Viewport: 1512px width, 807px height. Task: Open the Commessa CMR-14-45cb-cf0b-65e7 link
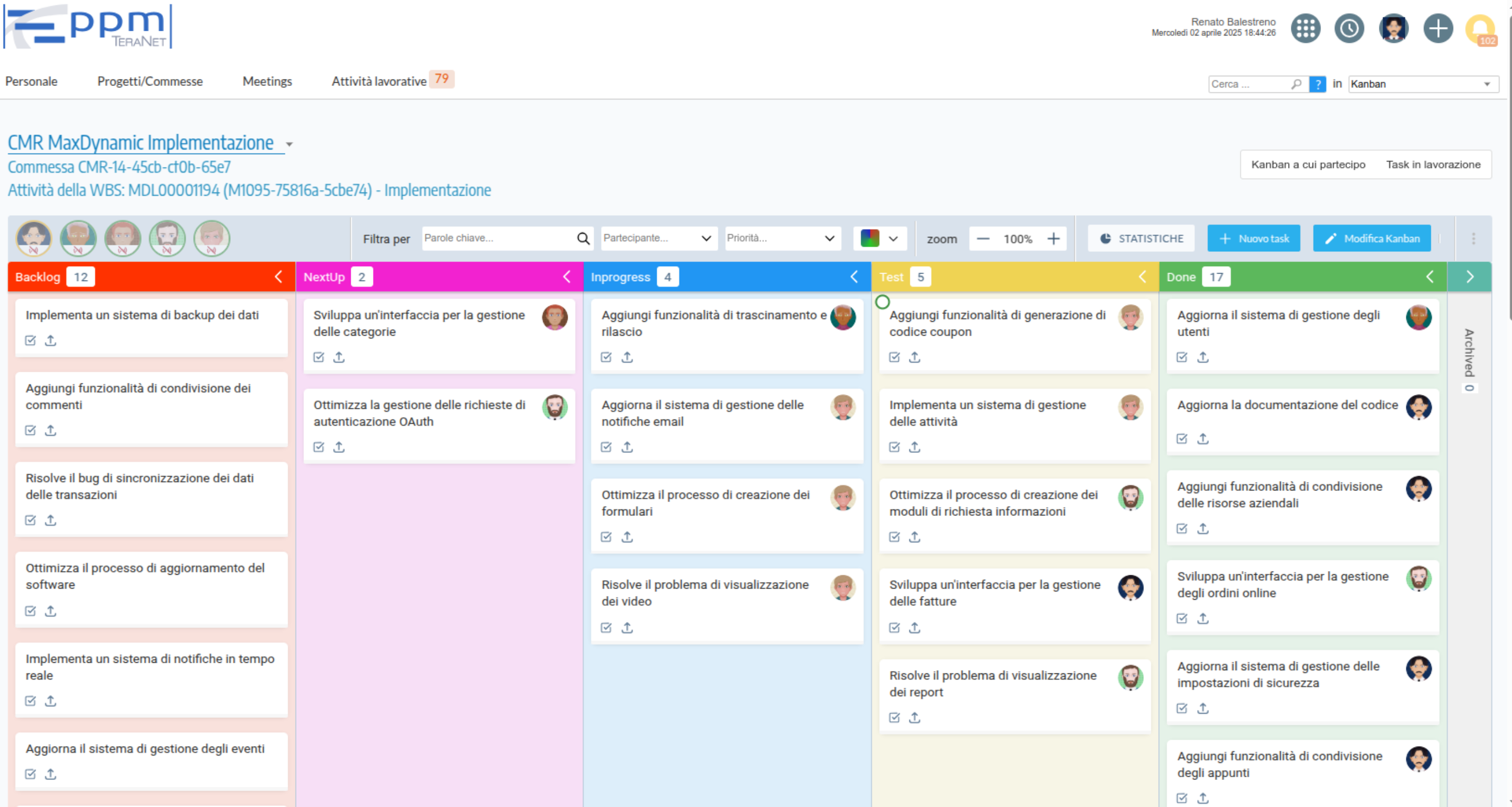(x=118, y=167)
